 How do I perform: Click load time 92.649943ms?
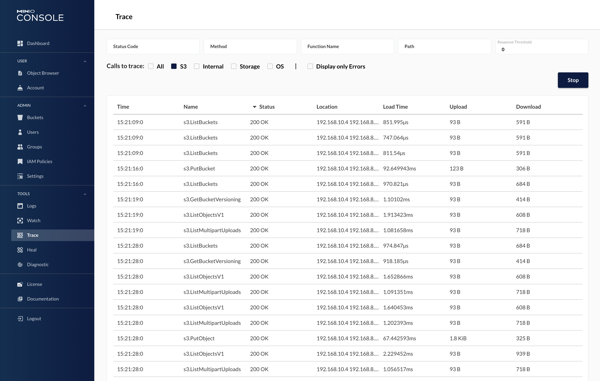(x=399, y=168)
